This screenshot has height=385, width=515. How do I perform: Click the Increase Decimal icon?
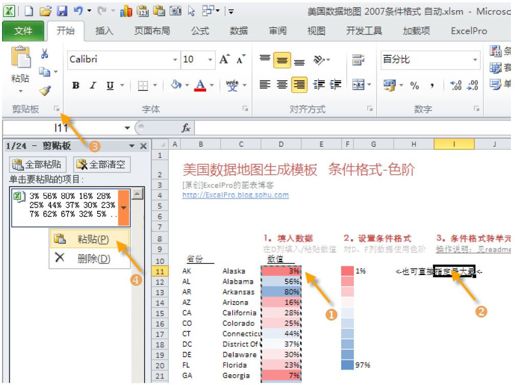click(x=456, y=85)
